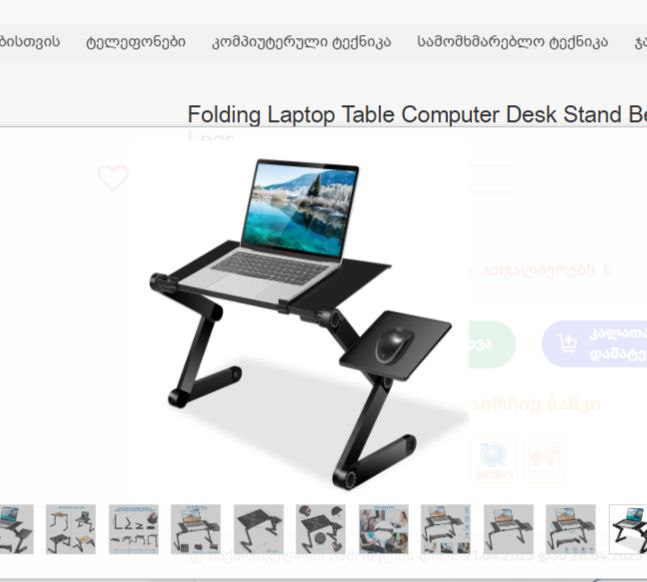Select thumbnail of empty black table

(x=259, y=529)
